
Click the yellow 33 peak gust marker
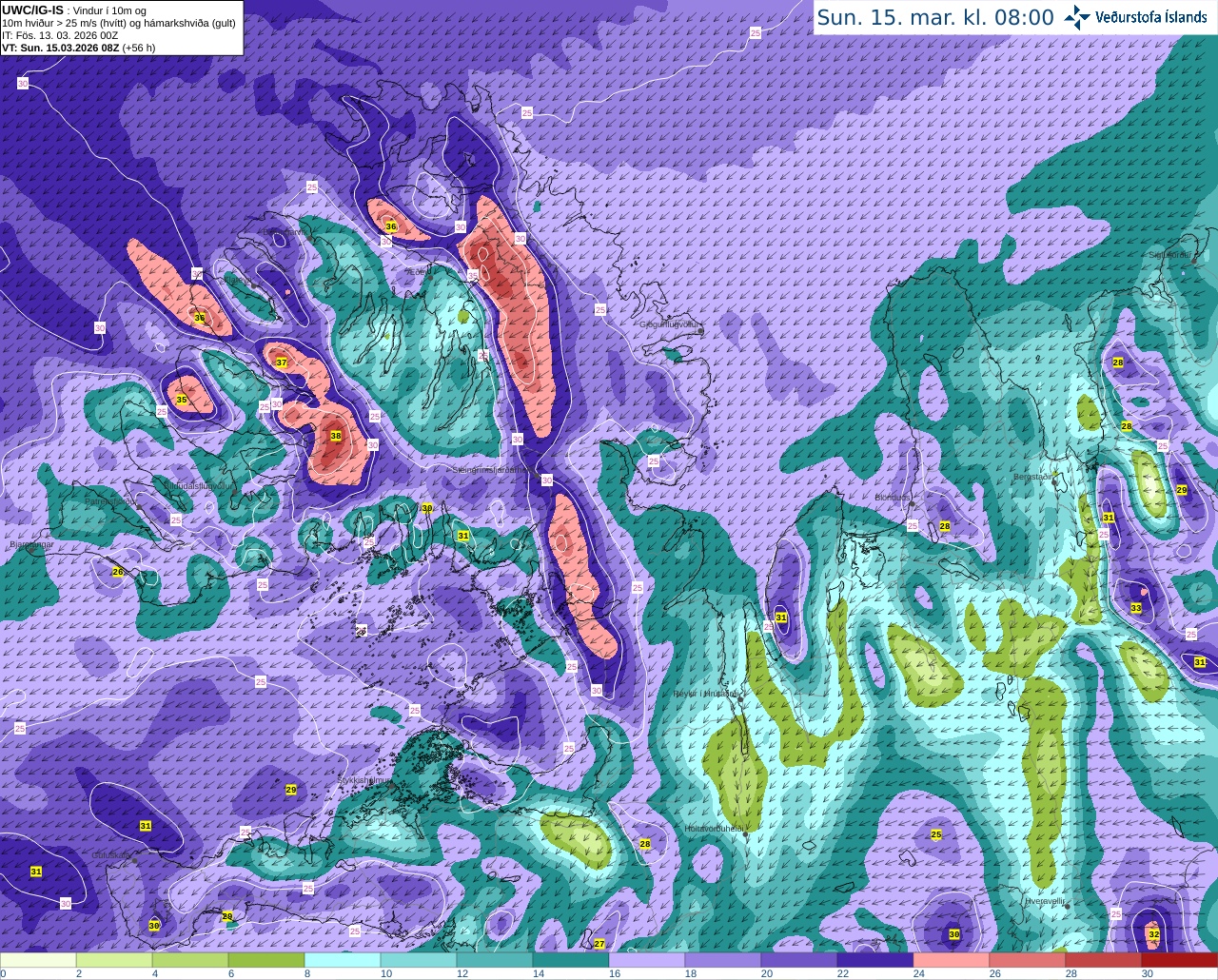pos(1136,608)
